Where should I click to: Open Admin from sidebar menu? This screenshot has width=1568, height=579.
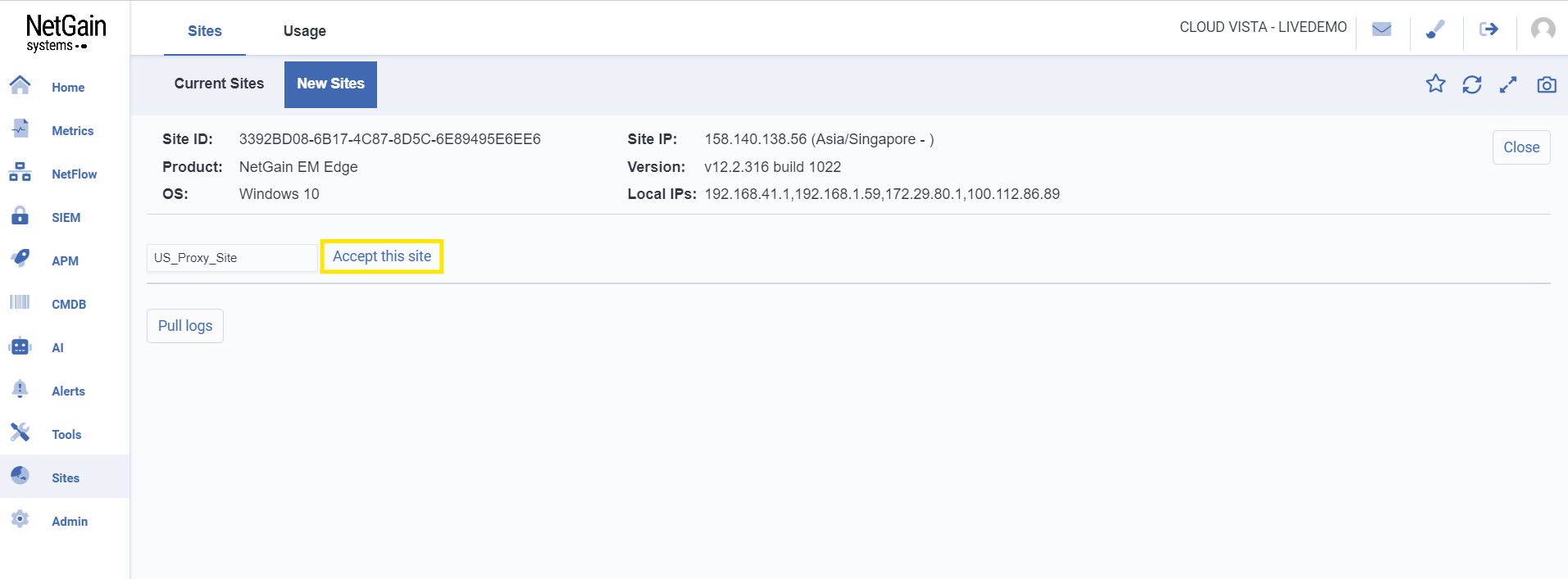(70, 522)
